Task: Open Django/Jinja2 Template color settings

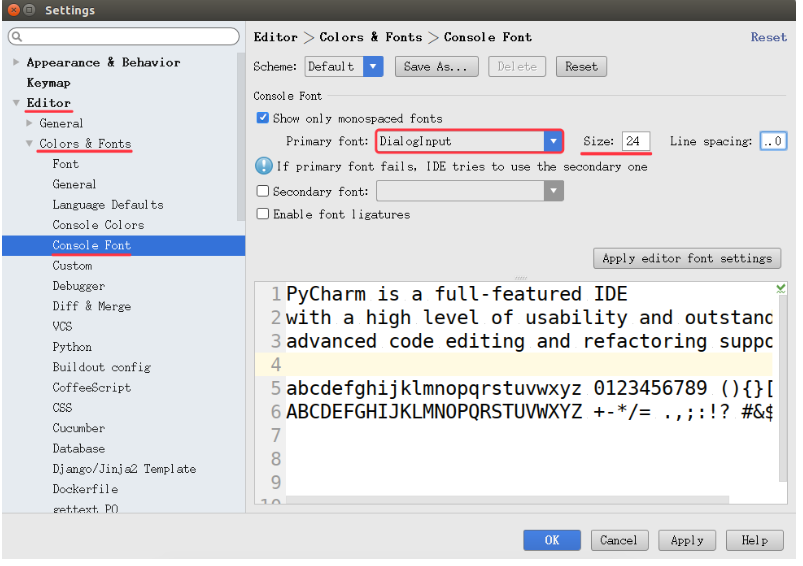Action: [124, 469]
